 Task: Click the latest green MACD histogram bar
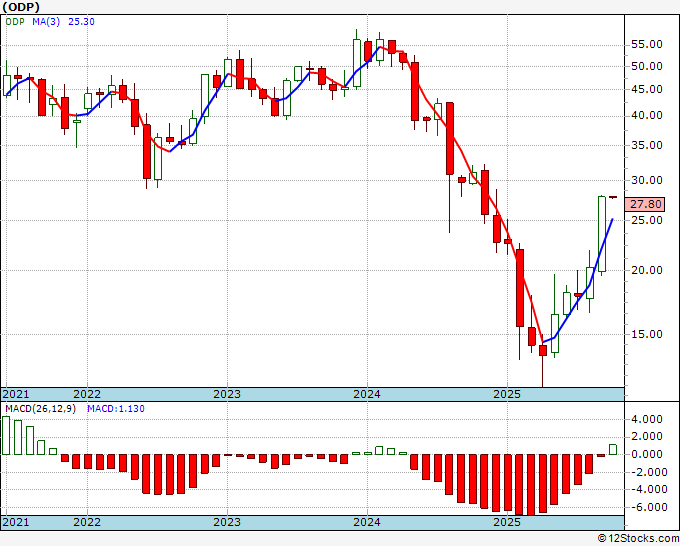click(x=613, y=450)
